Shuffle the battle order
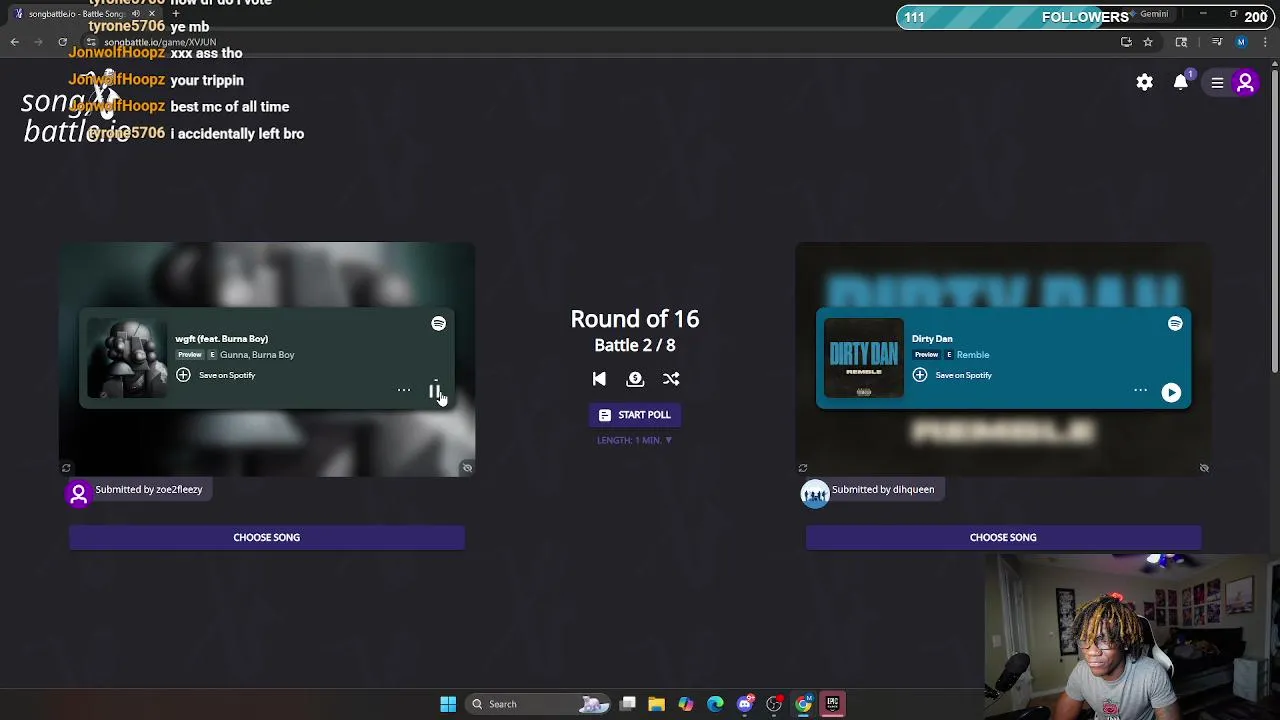1280x720 pixels. (671, 379)
